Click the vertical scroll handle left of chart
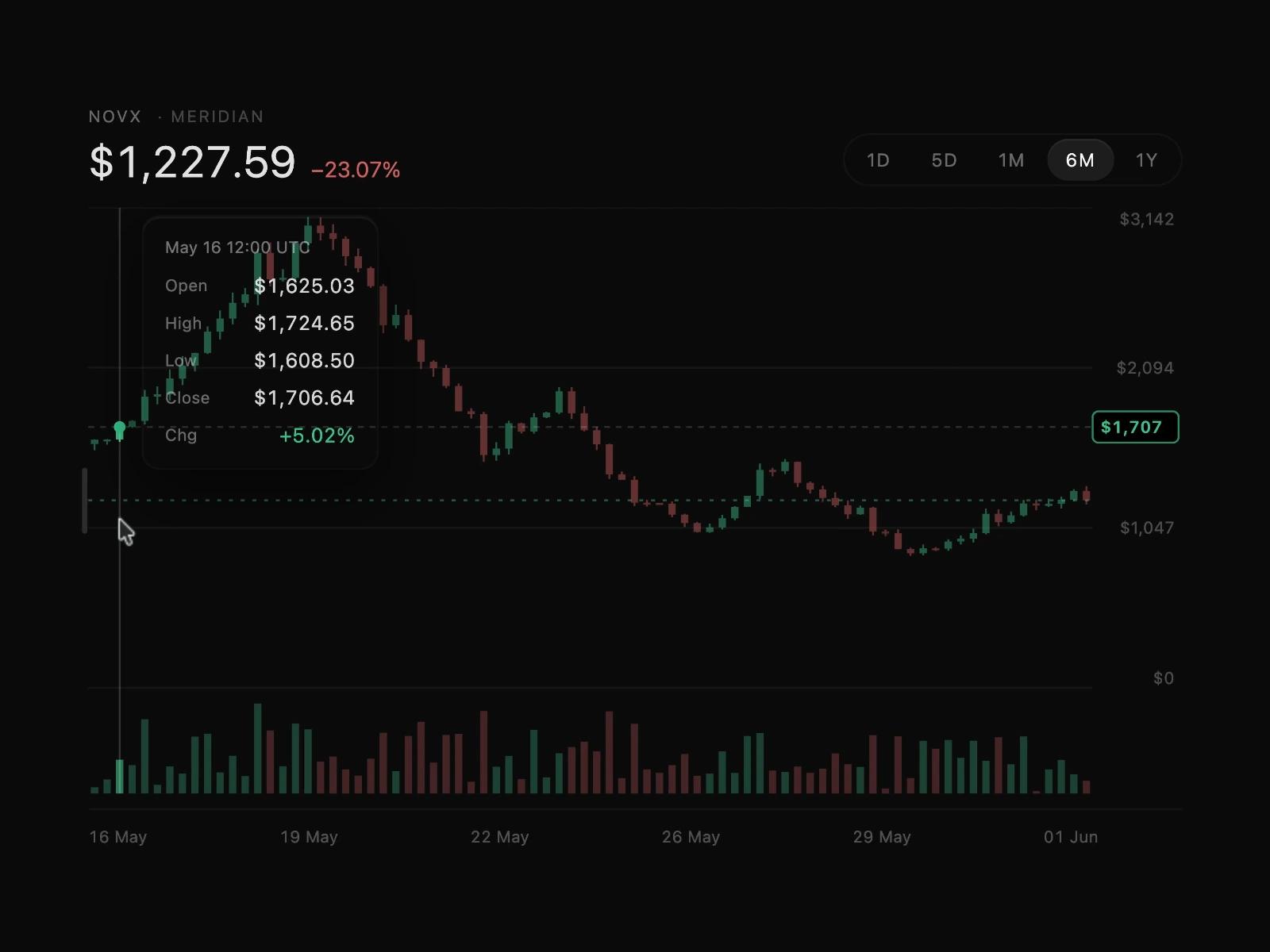Screen dimensions: 1270x952 [85, 501]
